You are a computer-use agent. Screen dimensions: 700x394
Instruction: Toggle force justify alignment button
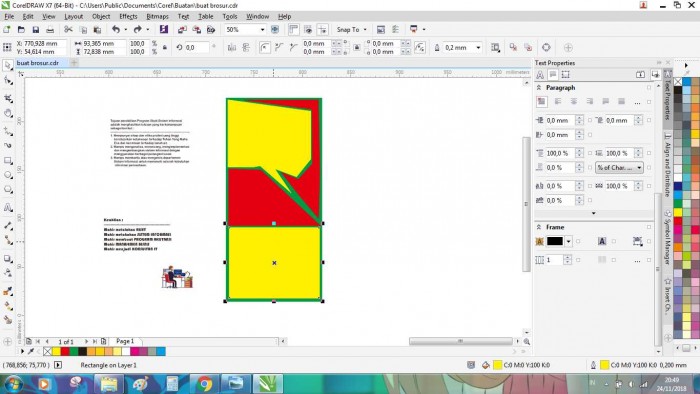pyautogui.click(x=621, y=102)
